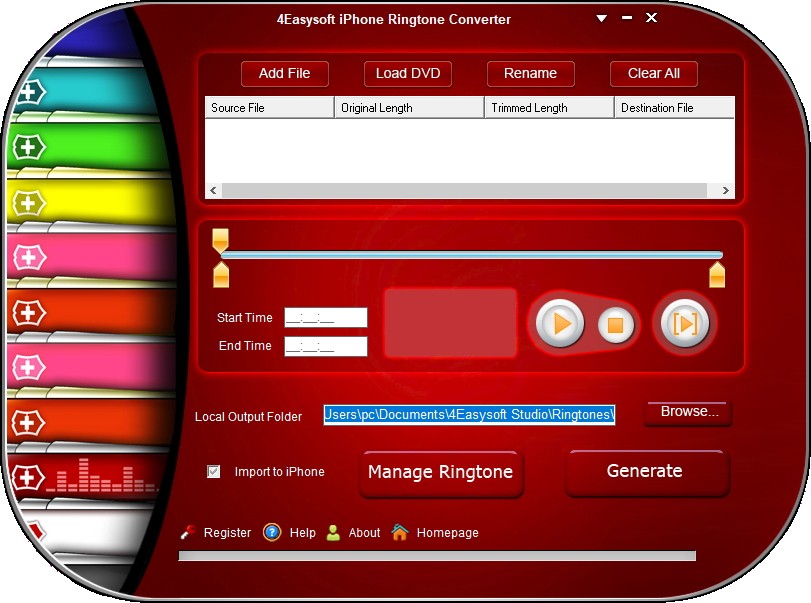Screen dimensions: 811x603
Task: Click the preview display area
Action: (450, 323)
